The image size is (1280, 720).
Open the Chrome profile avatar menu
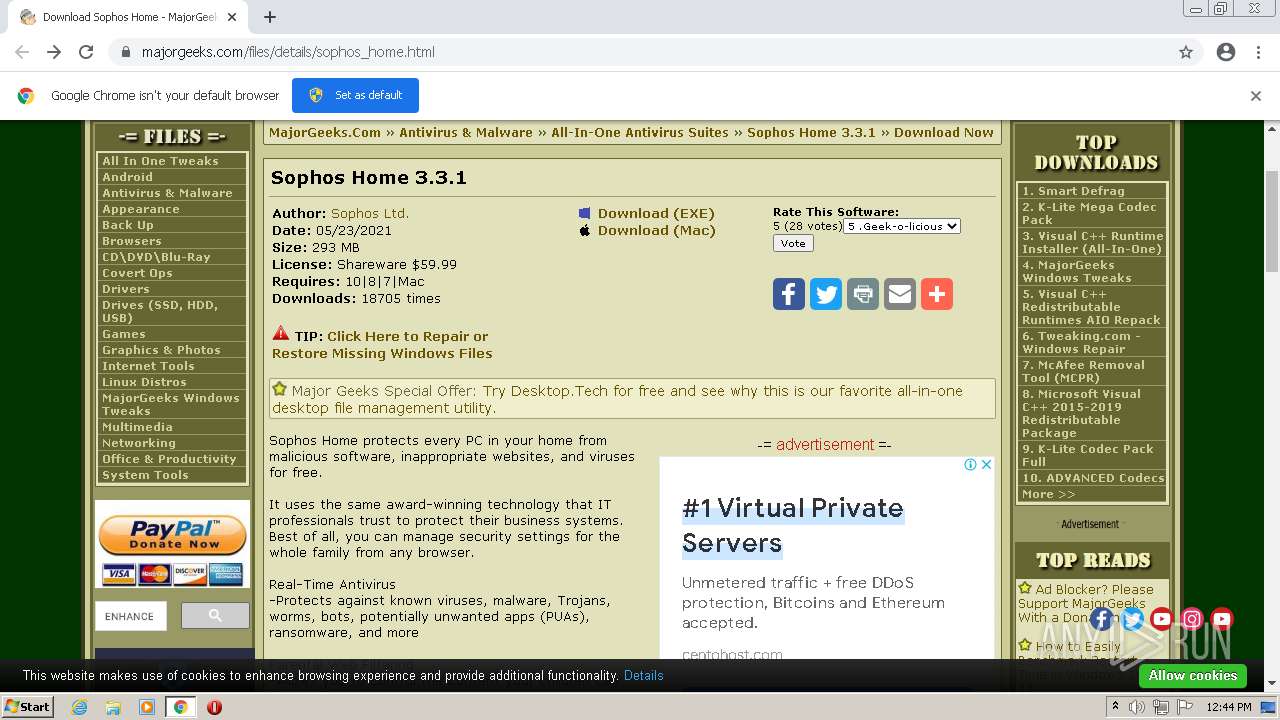point(1226,52)
